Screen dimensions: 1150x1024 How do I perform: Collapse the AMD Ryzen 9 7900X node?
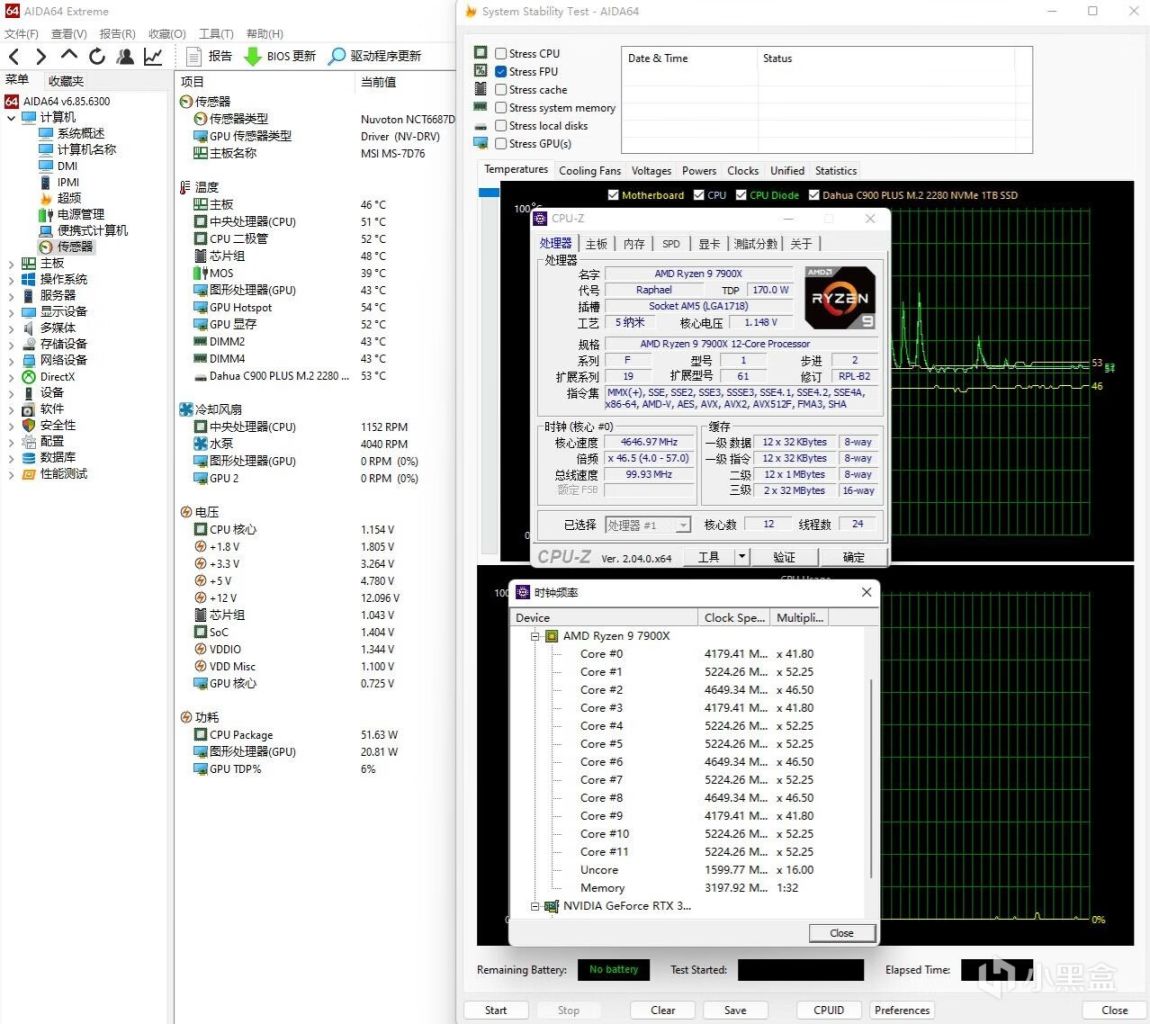(x=535, y=636)
